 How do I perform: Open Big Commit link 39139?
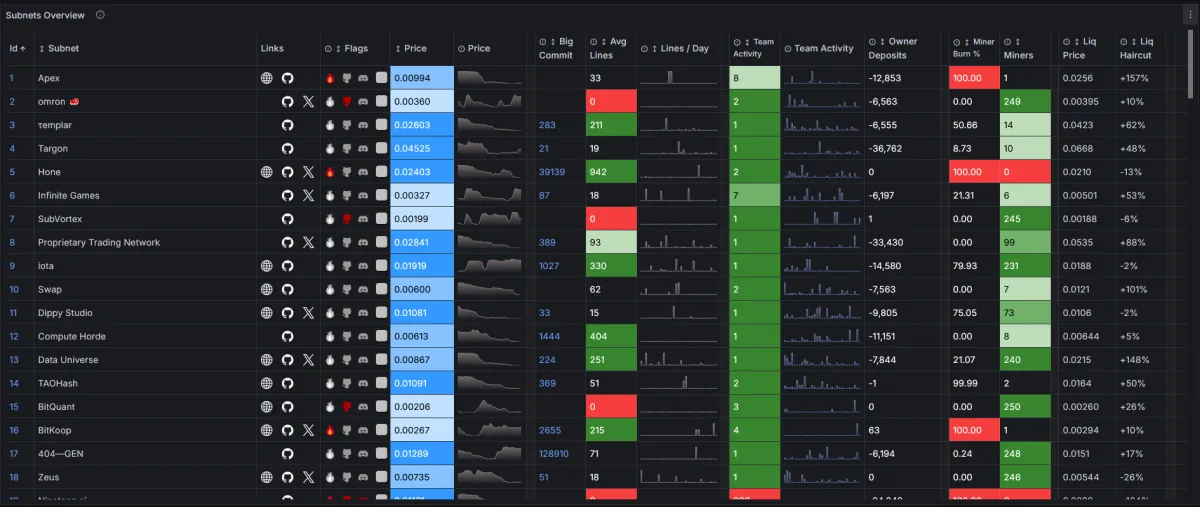click(x=552, y=172)
